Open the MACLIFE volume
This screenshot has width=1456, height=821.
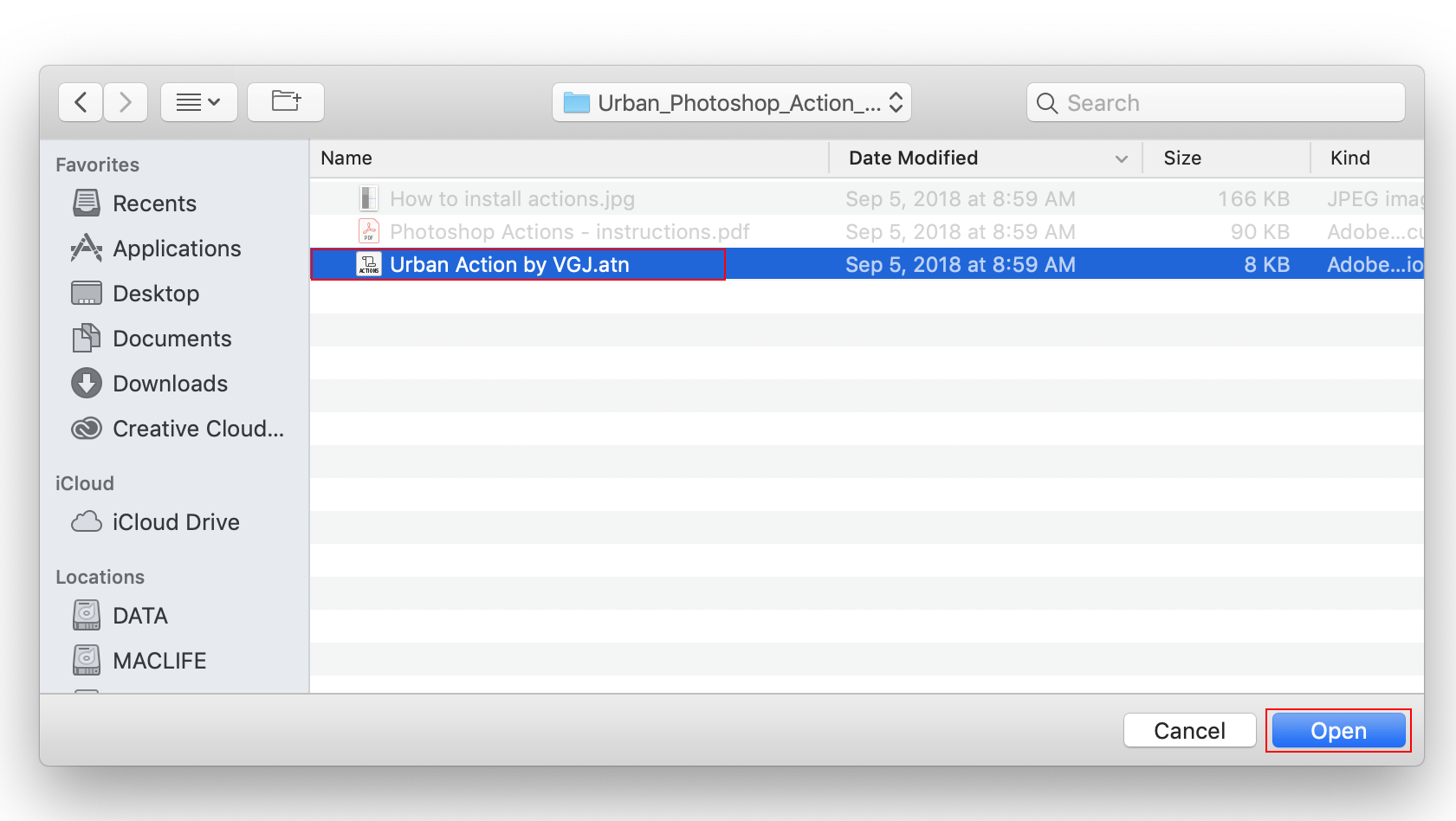point(159,660)
